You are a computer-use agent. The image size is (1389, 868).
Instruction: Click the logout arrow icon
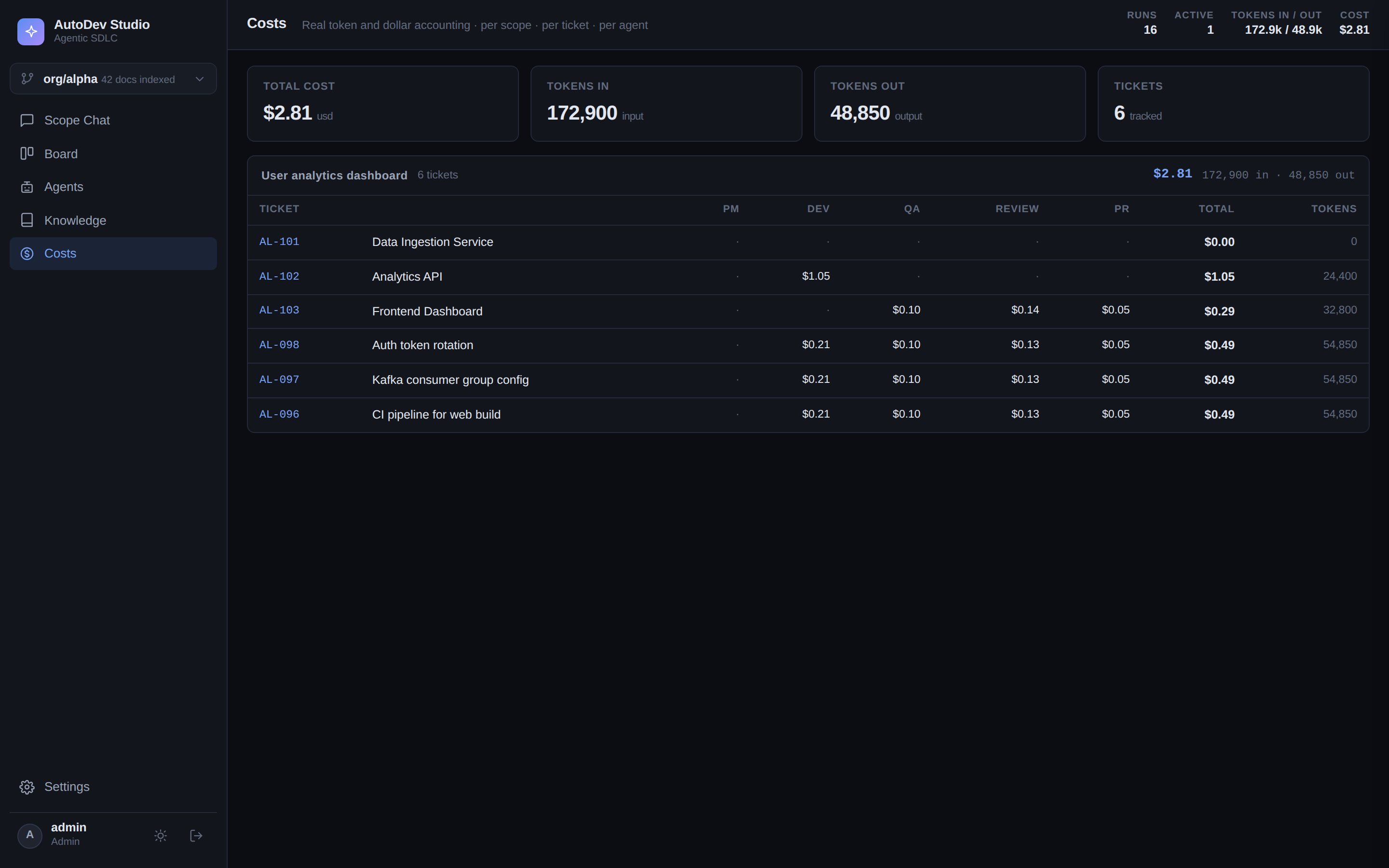tap(196, 836)
